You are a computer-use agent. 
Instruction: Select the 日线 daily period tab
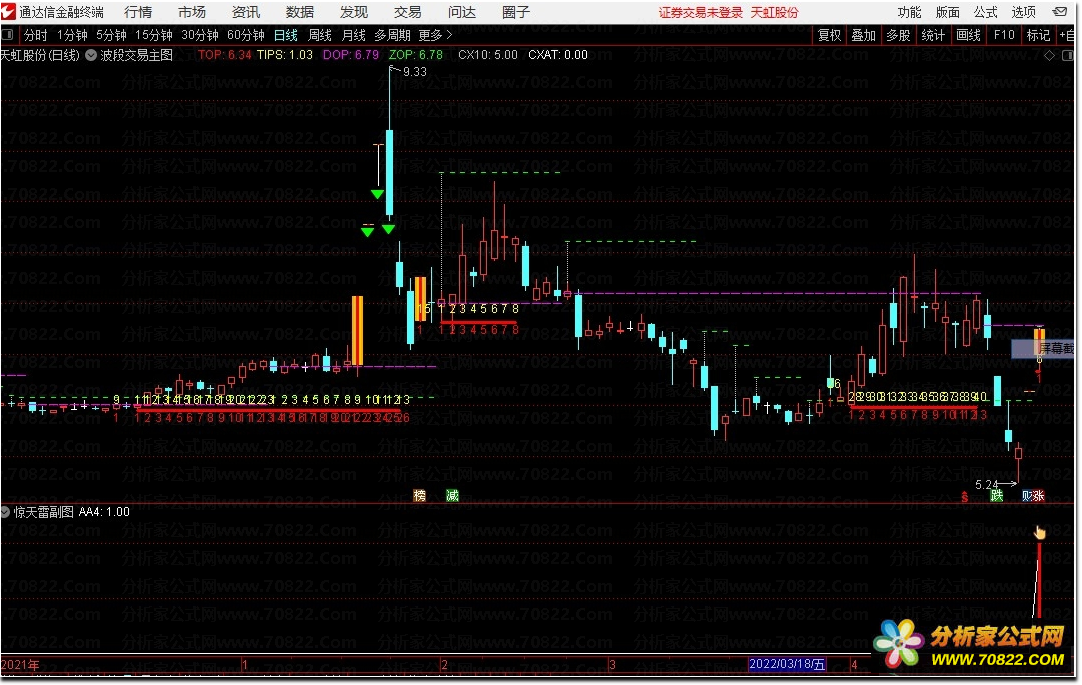coord(286,34)
